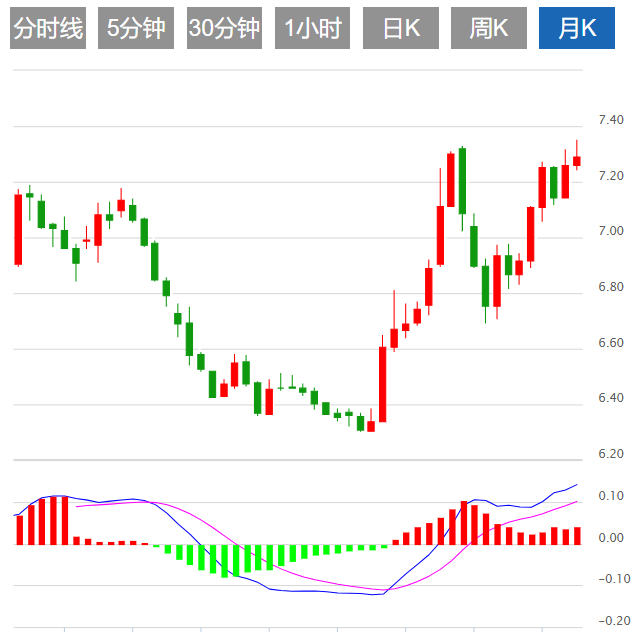The width and height of the screenshot is (641, 632).
Task: Select the 5分钟 chart tab
Action: pyautogui.click(x=136, y=29)
